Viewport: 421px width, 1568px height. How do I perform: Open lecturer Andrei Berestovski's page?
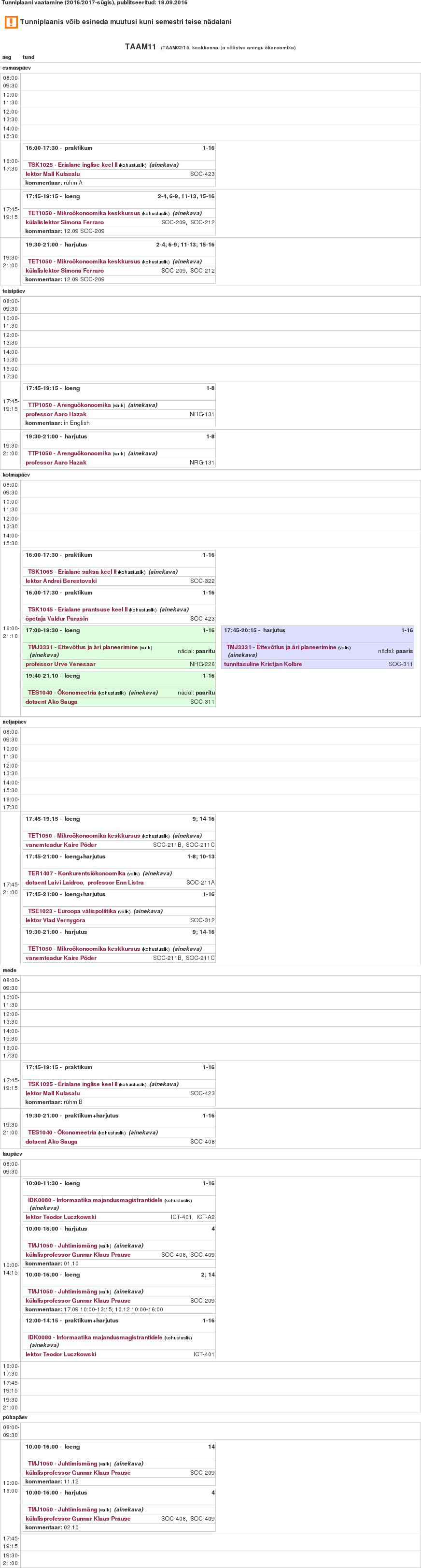coord(61,581)
